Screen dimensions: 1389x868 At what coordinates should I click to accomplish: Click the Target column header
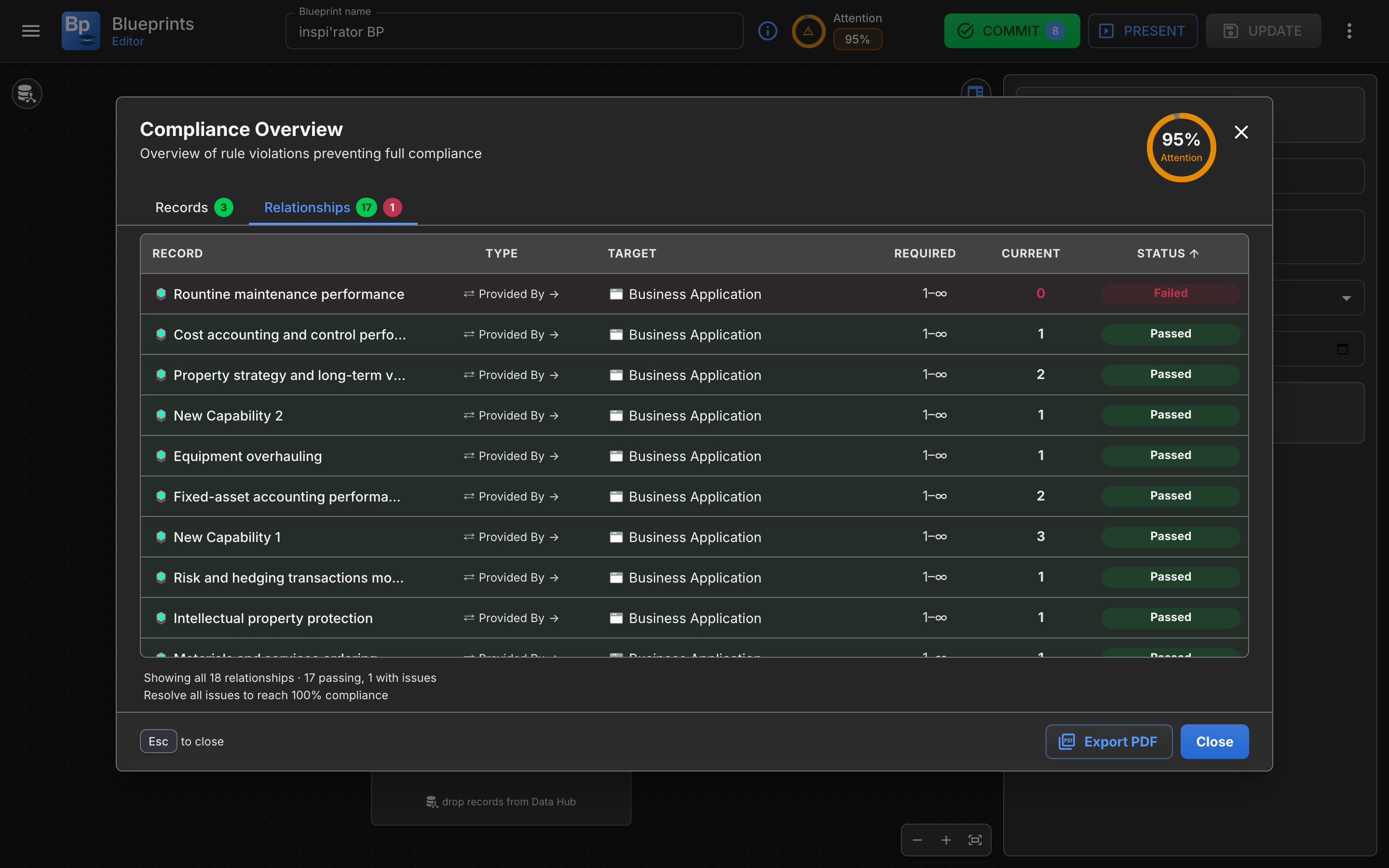632,253
